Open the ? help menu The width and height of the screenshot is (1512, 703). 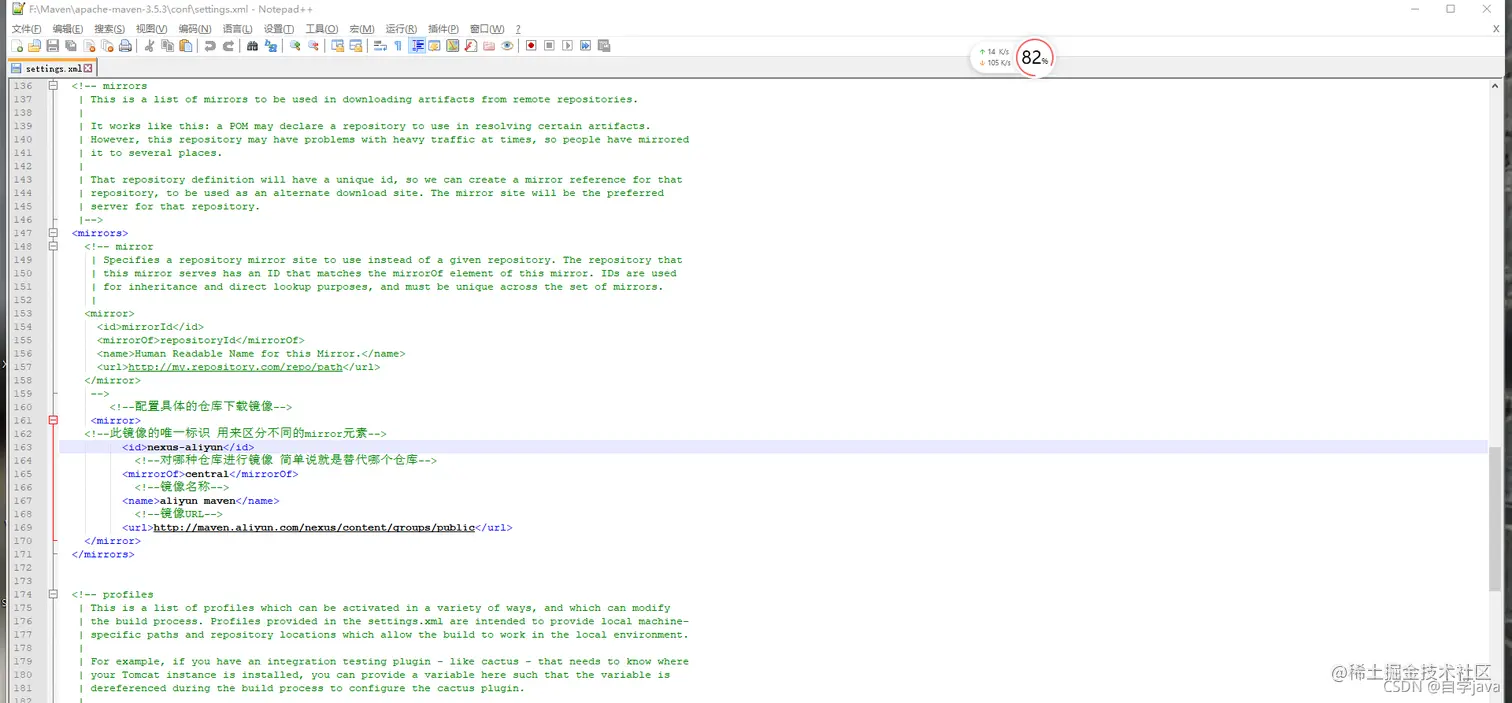(x=518, y=29)
